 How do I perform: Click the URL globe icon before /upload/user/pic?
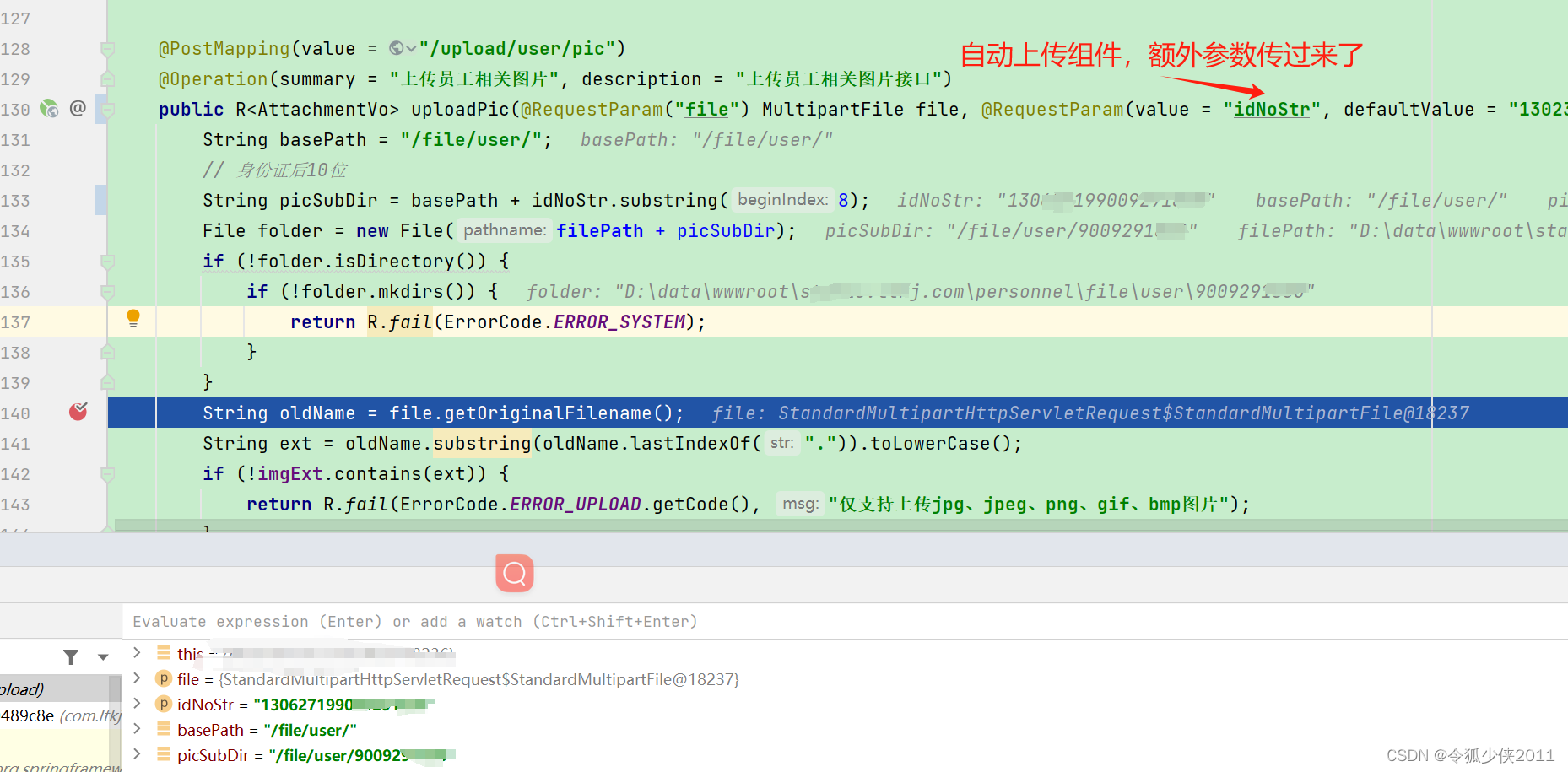[397, 49]
